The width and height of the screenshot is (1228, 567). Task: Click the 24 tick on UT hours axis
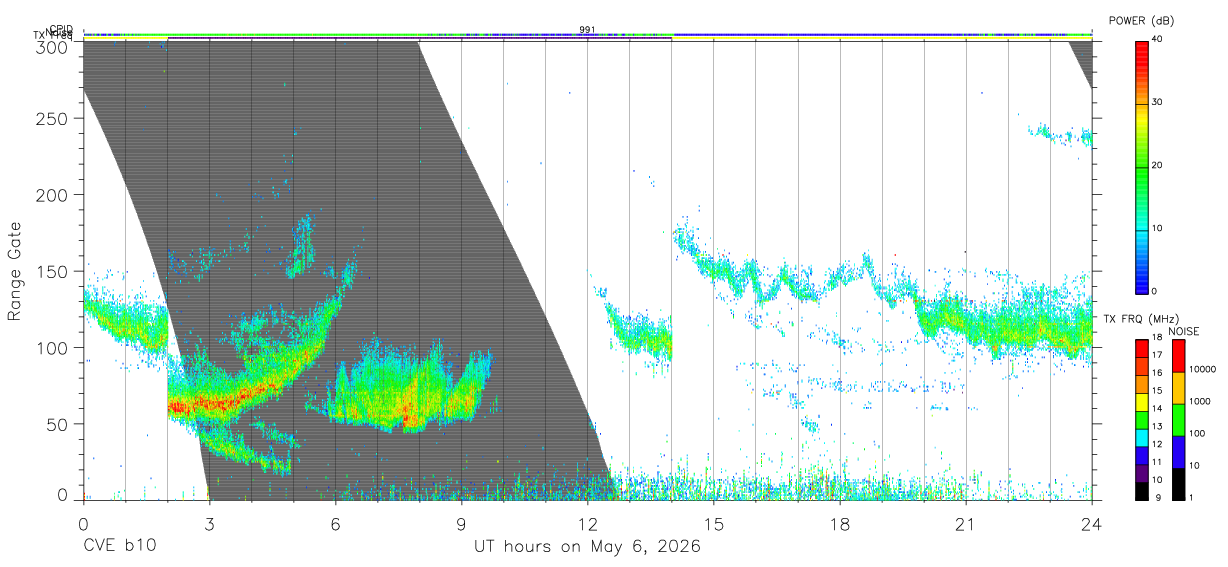click(1091, 524)
